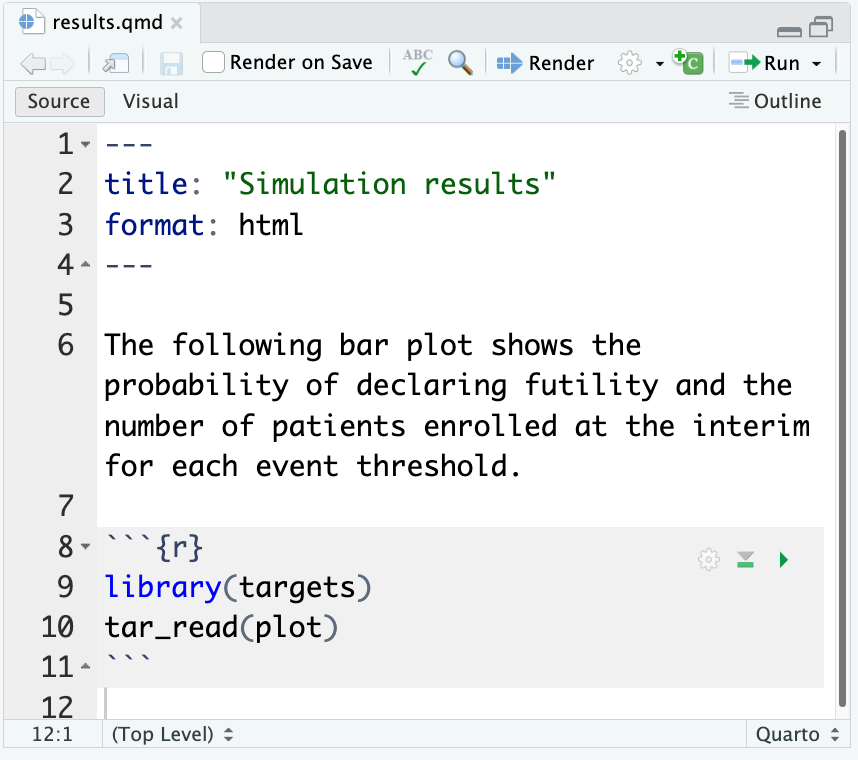Run current chunk with the green play icon
The image size is (858, 760).
(x=784, y=560)
